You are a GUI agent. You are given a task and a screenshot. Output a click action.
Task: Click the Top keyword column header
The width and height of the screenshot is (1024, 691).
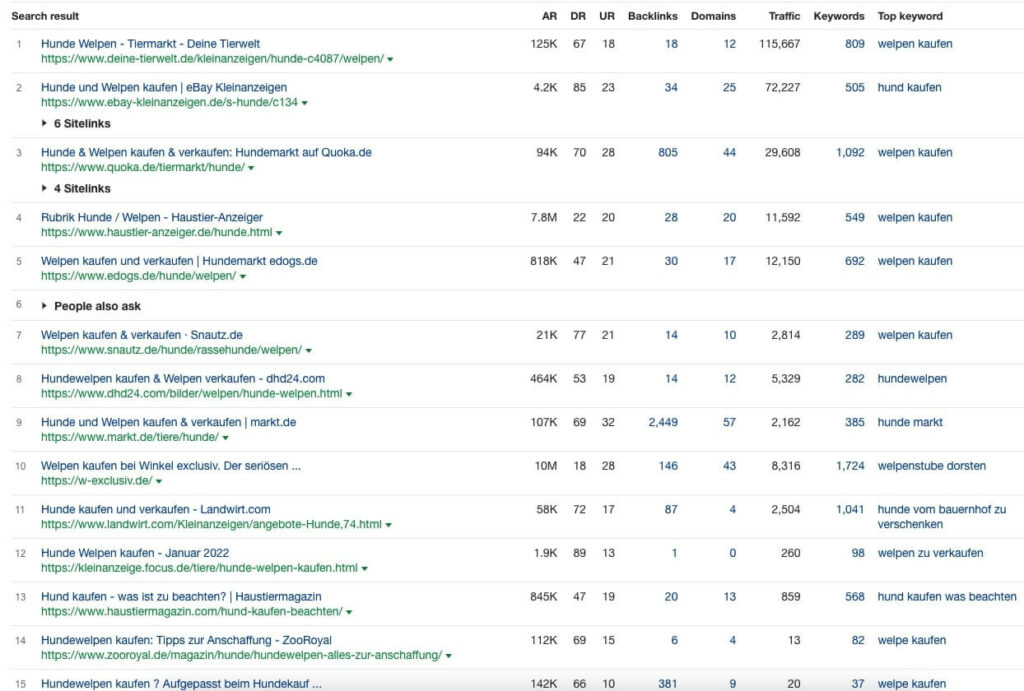[x=910, y=16]
